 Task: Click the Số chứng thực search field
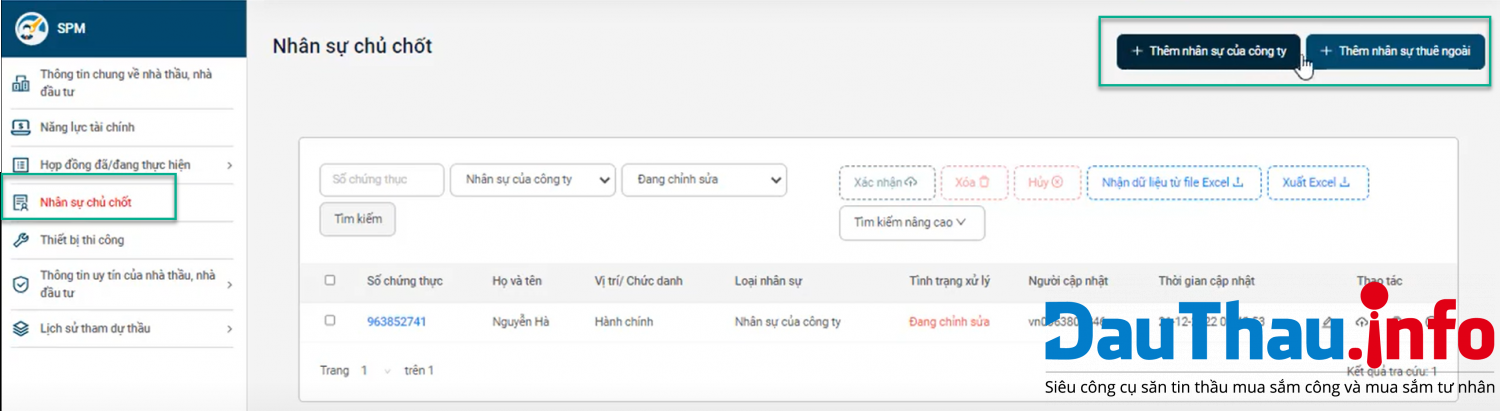point(382,180)
